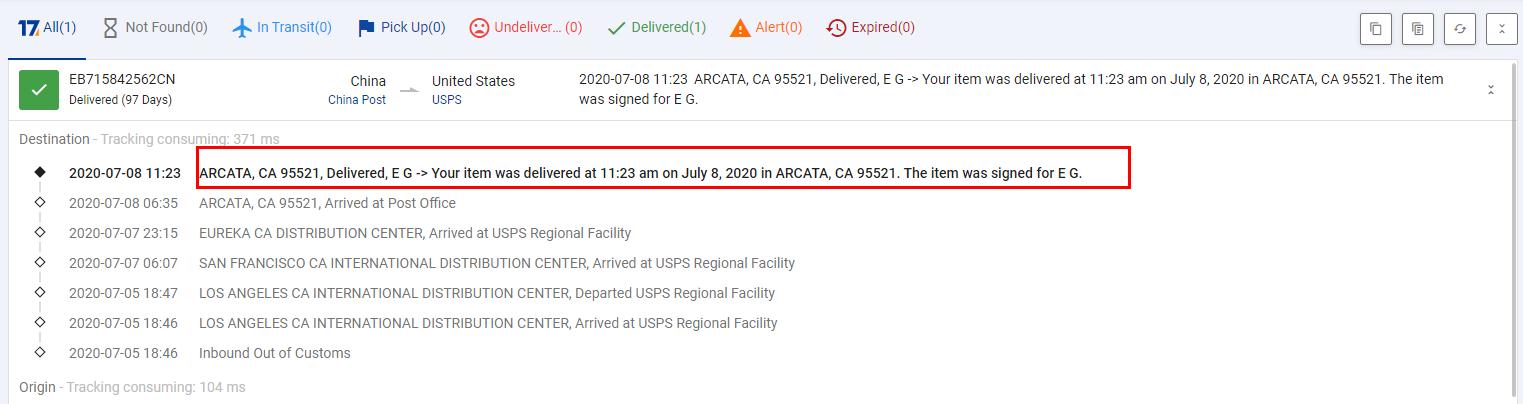Show Undelivered packages via sad-face icon
This screenshot has width=1523, height=404.
[x=479, y=28]
